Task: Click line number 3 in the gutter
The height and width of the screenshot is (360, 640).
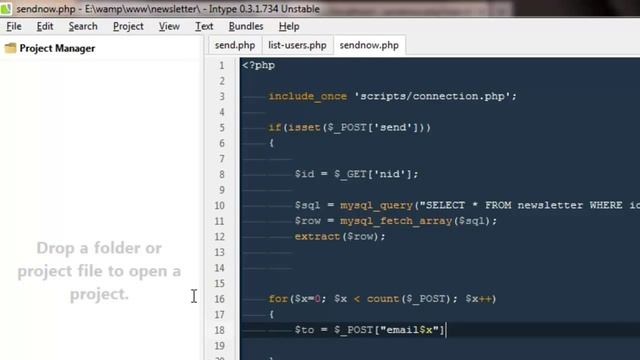Action: [x=222, y=96]
